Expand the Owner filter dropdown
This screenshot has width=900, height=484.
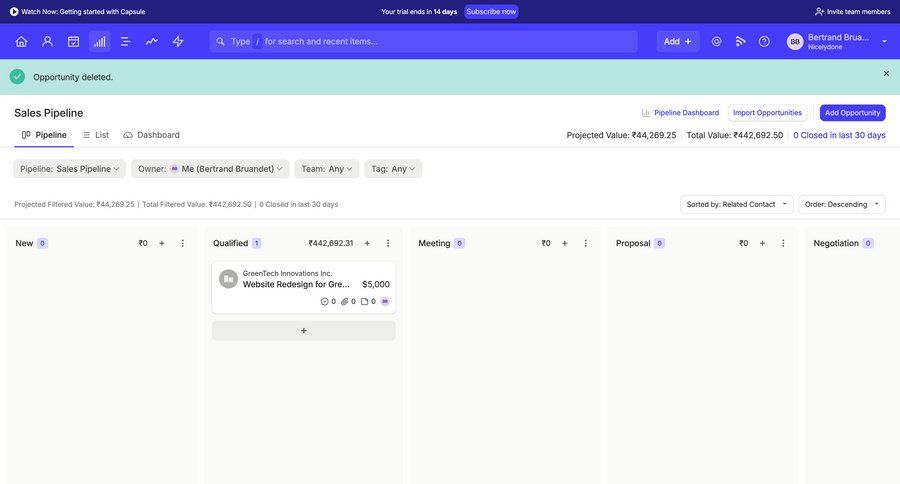point(210,169)
